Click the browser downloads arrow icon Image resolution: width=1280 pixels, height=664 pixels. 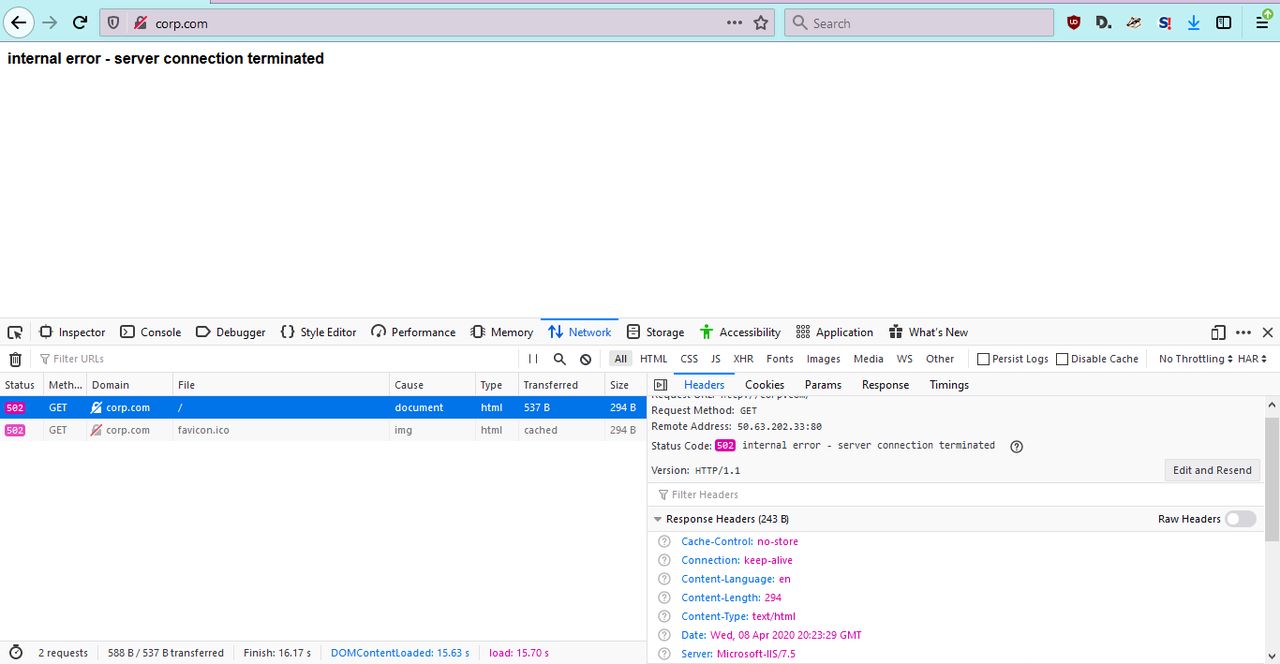click(1193, 23)
